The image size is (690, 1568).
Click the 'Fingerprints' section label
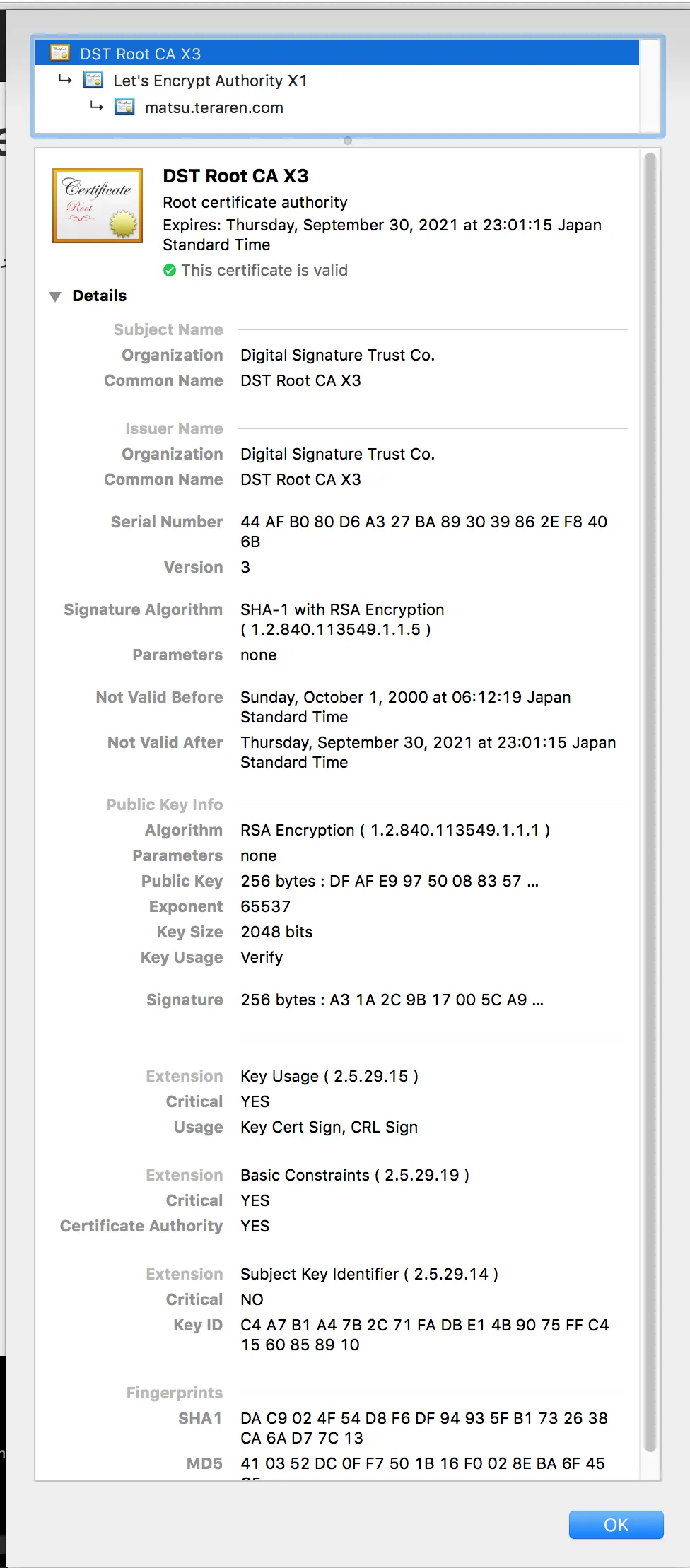pos(175,1393)
